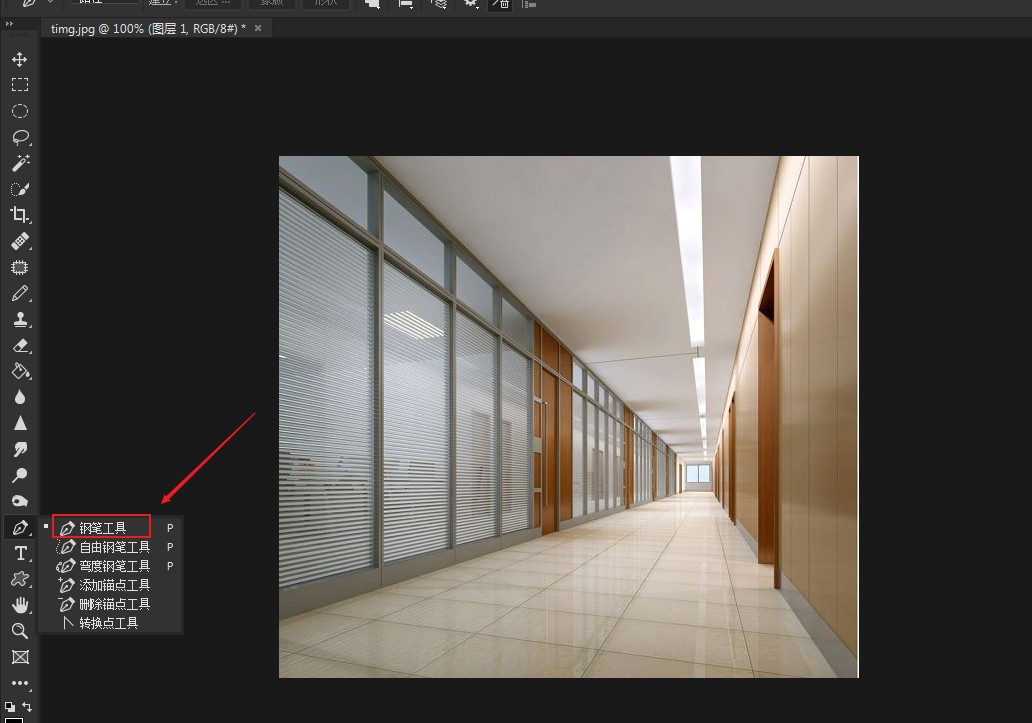Screen dimensions: 1032x723
Task: Select the Lasso tool
Action: (20, 137)
